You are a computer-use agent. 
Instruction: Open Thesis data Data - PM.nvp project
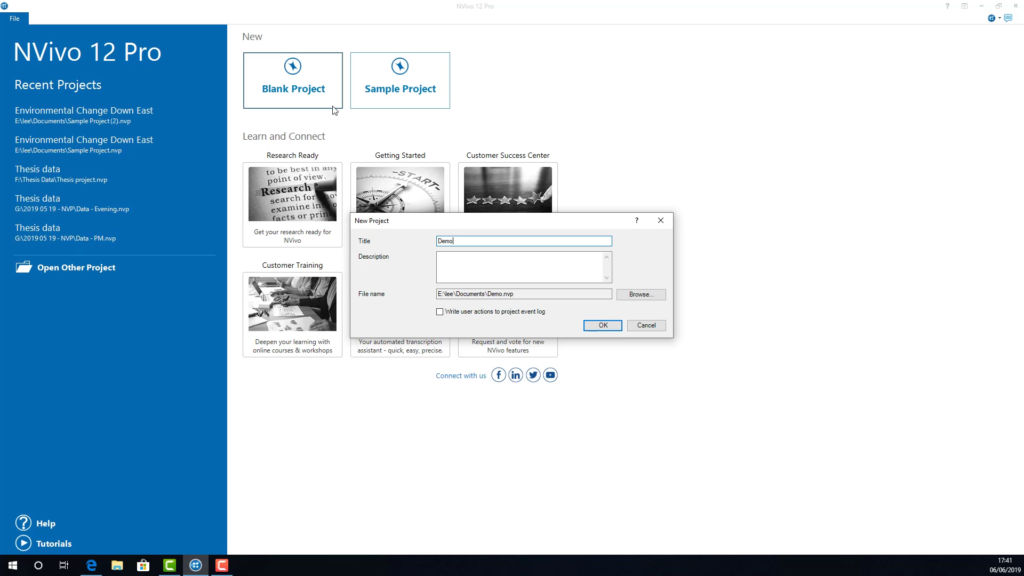coord(65,232)
